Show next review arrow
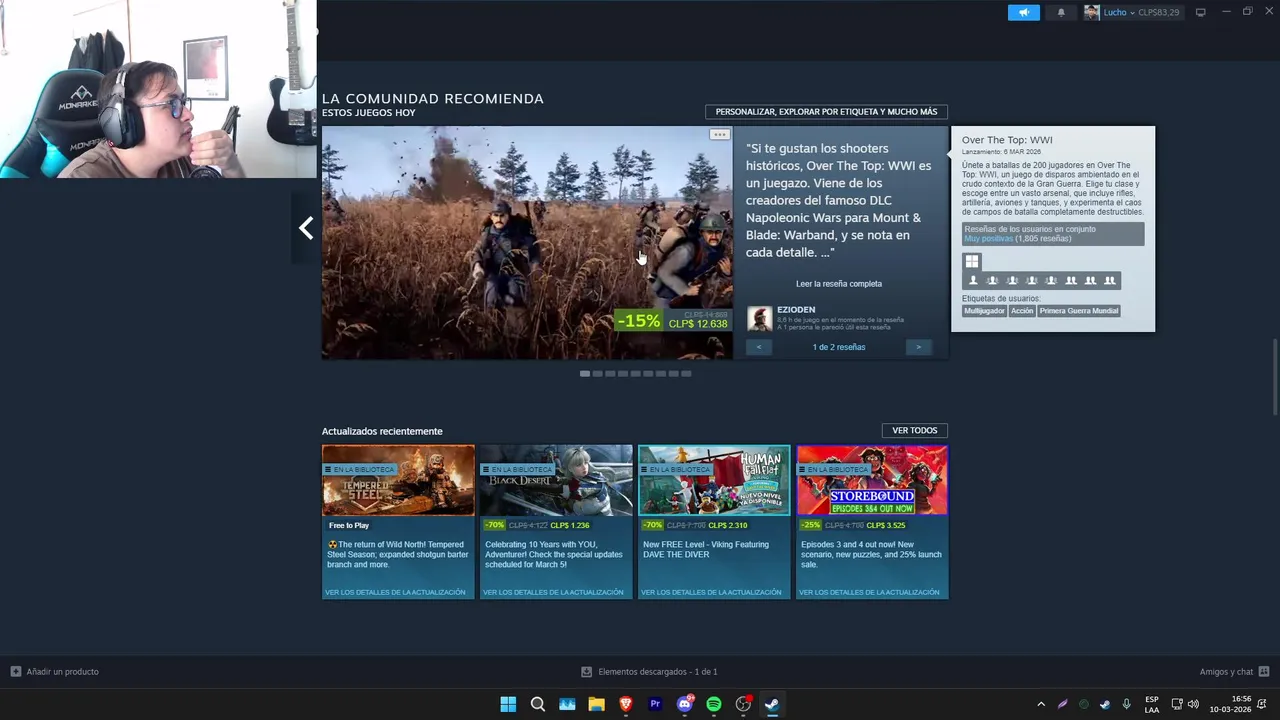The height and width of the screenshot is (720, 1280). click(x=919, y=347)
